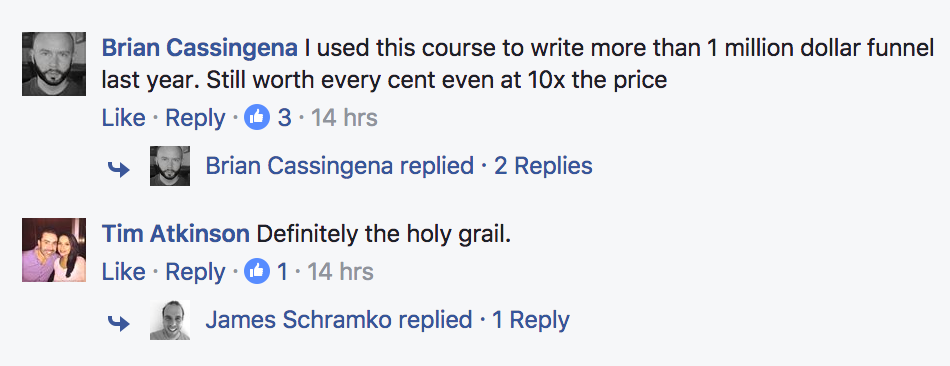Open Tim Atkinson's profile name link

click(x=175, y=234)
